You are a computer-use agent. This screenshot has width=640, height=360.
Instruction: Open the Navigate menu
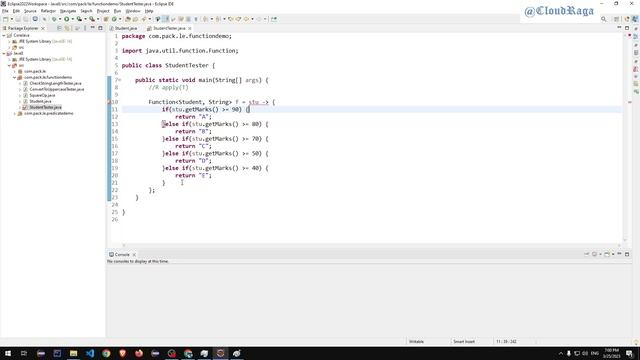68,11
